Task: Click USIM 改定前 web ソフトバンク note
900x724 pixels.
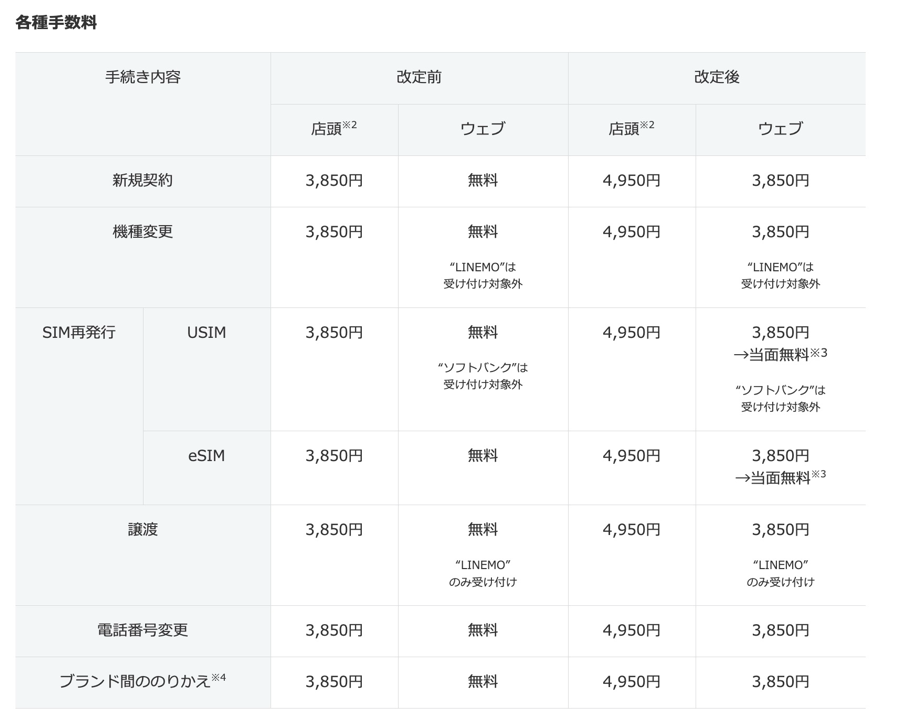Action: point(483,375)
